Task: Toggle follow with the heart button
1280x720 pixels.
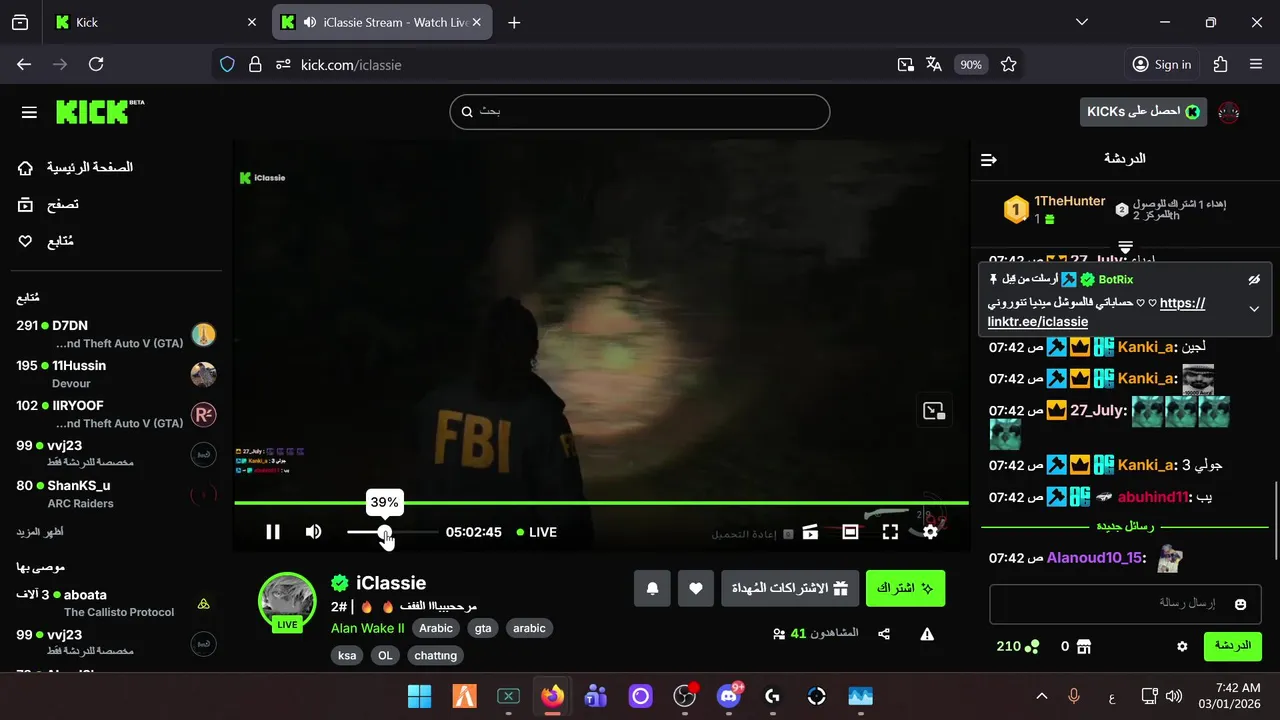Action: pos(696,589)
